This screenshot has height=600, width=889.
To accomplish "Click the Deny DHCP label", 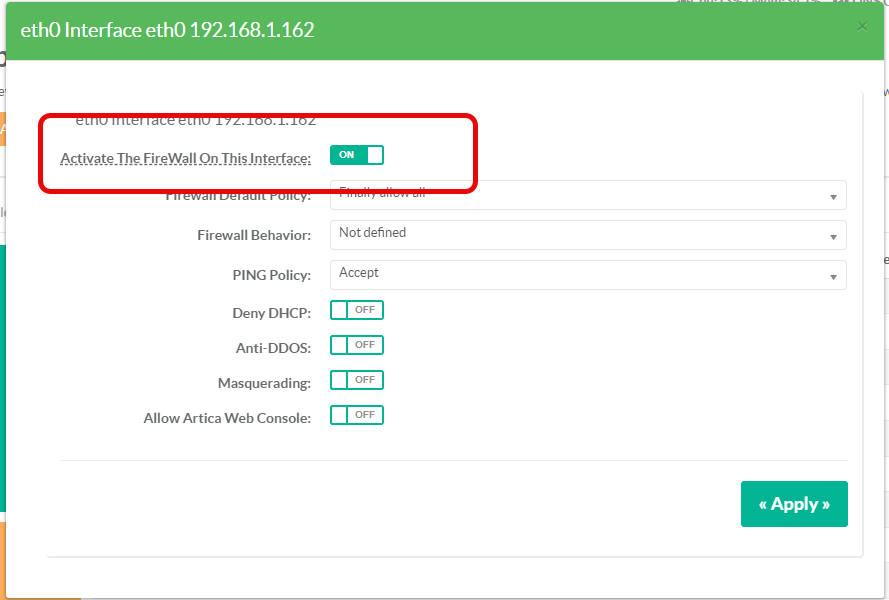I will (x=271, y=313).
